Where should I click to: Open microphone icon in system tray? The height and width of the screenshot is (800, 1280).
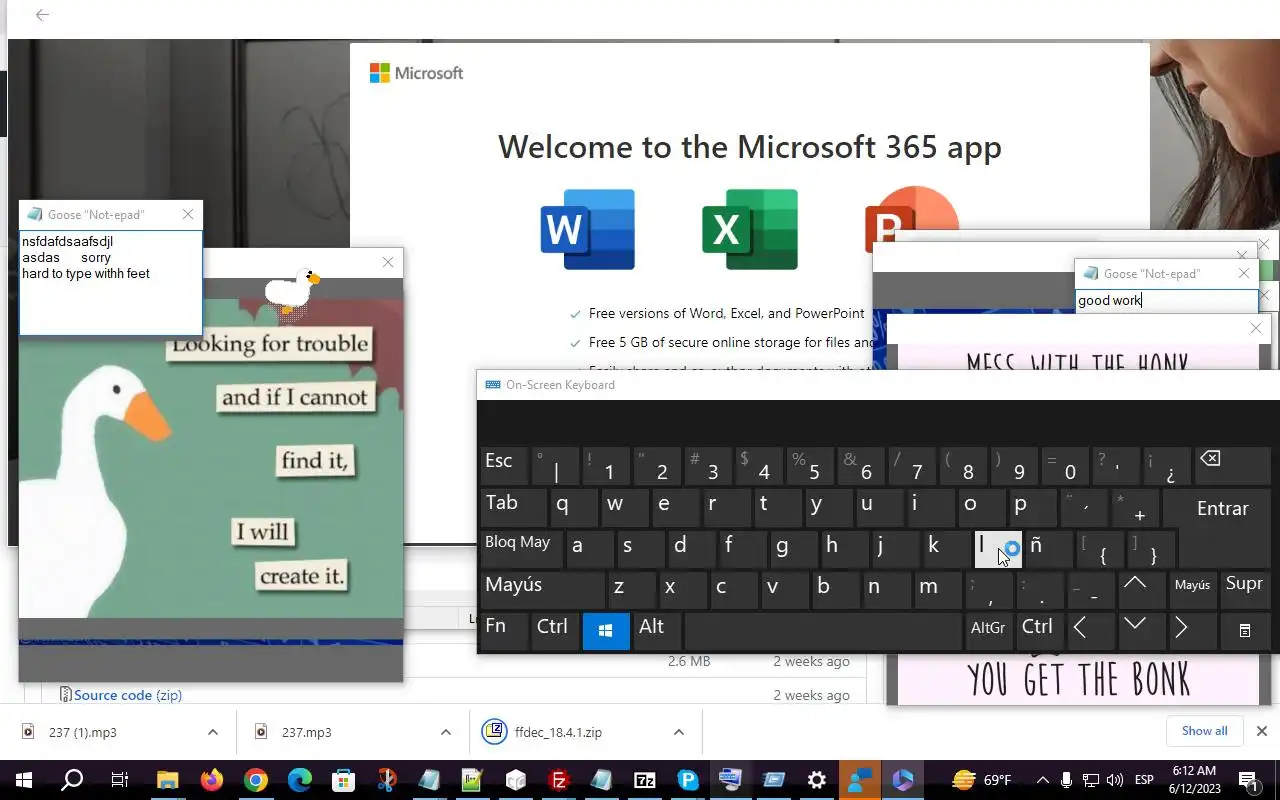click(1067, 780)
